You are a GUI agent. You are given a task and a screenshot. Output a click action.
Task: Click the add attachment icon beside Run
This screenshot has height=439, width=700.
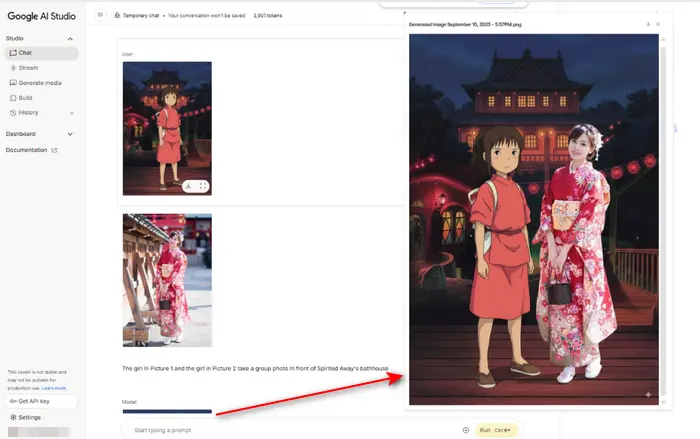click(x=466, y=430)
